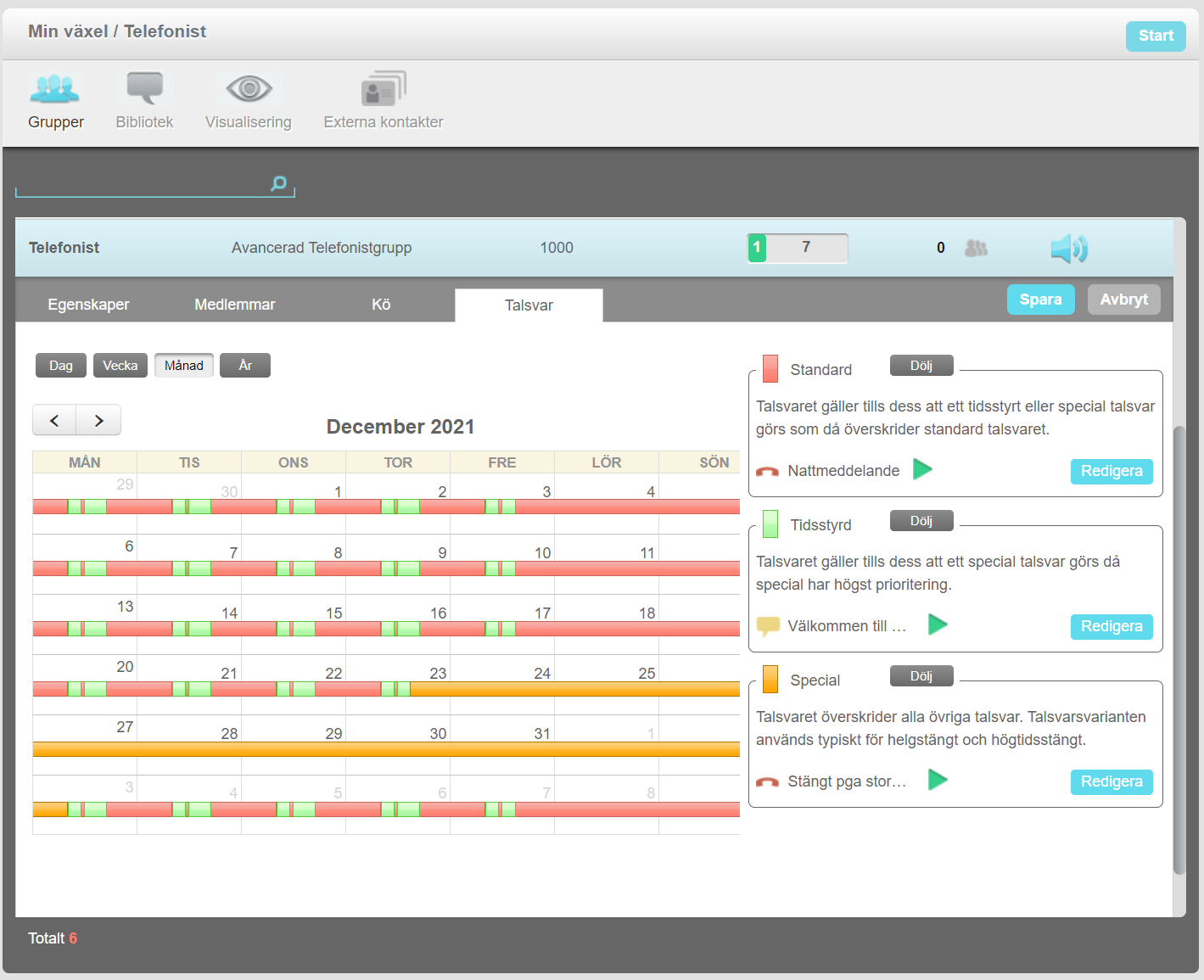This screenshot has height=980, width=1204.
Task: Go to next month arrow
Action: pos(98,420)
